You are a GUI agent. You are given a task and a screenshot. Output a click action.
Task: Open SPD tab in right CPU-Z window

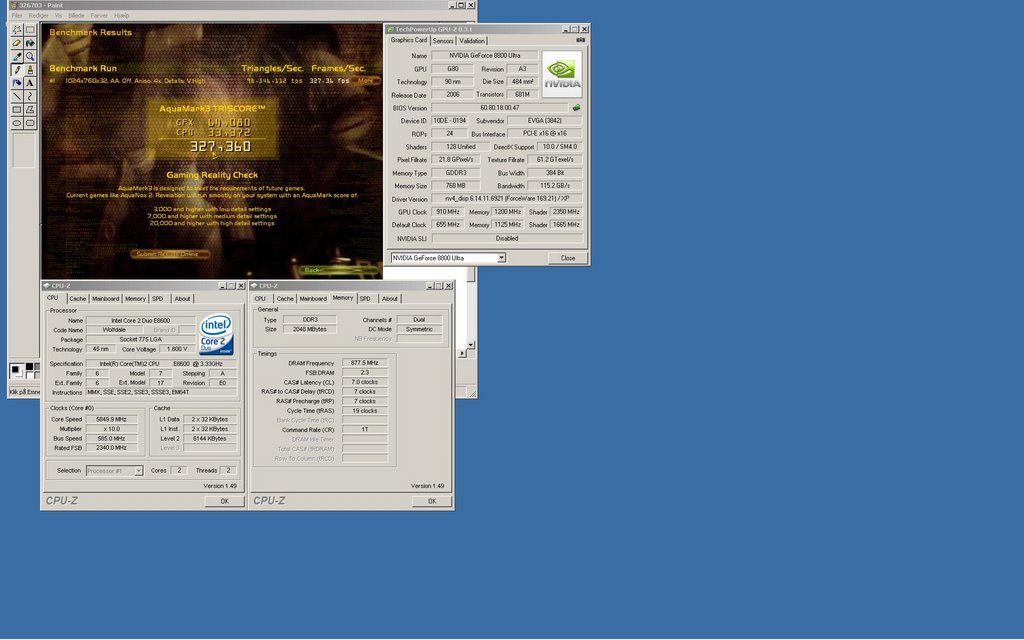click(365, 298)
